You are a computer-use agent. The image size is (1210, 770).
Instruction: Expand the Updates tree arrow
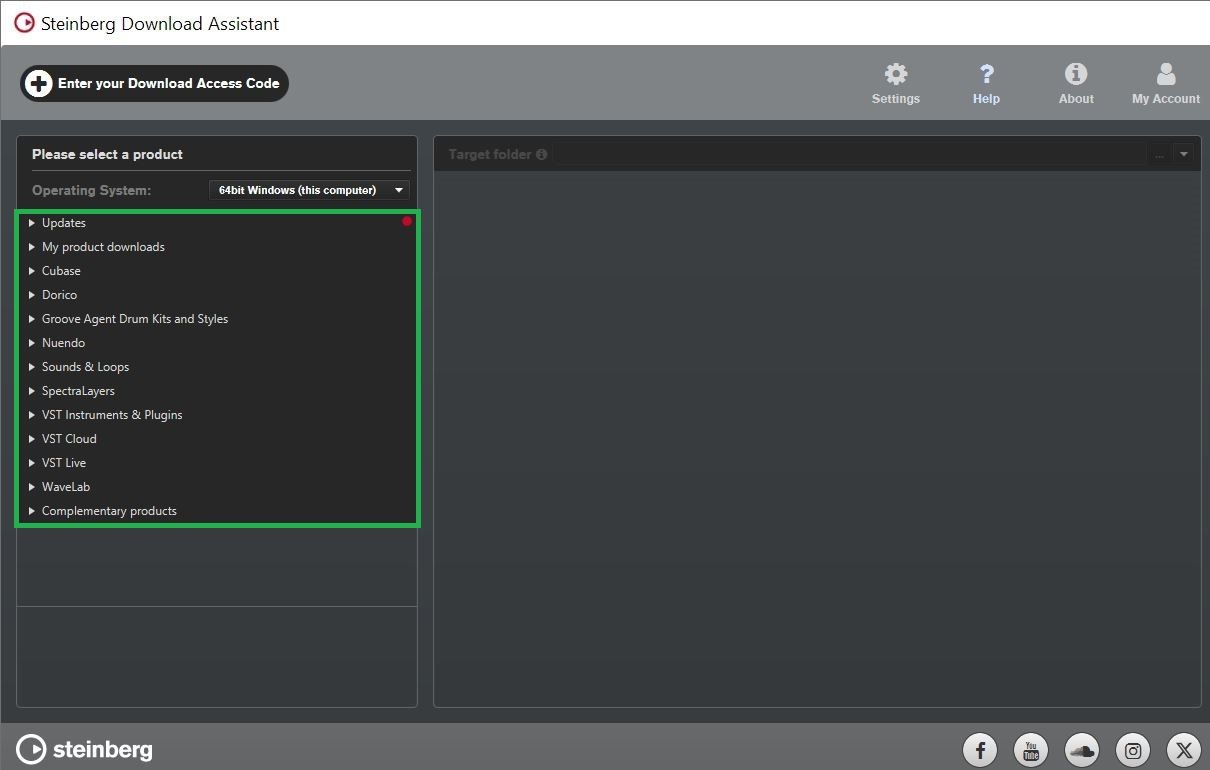(32, 223)
